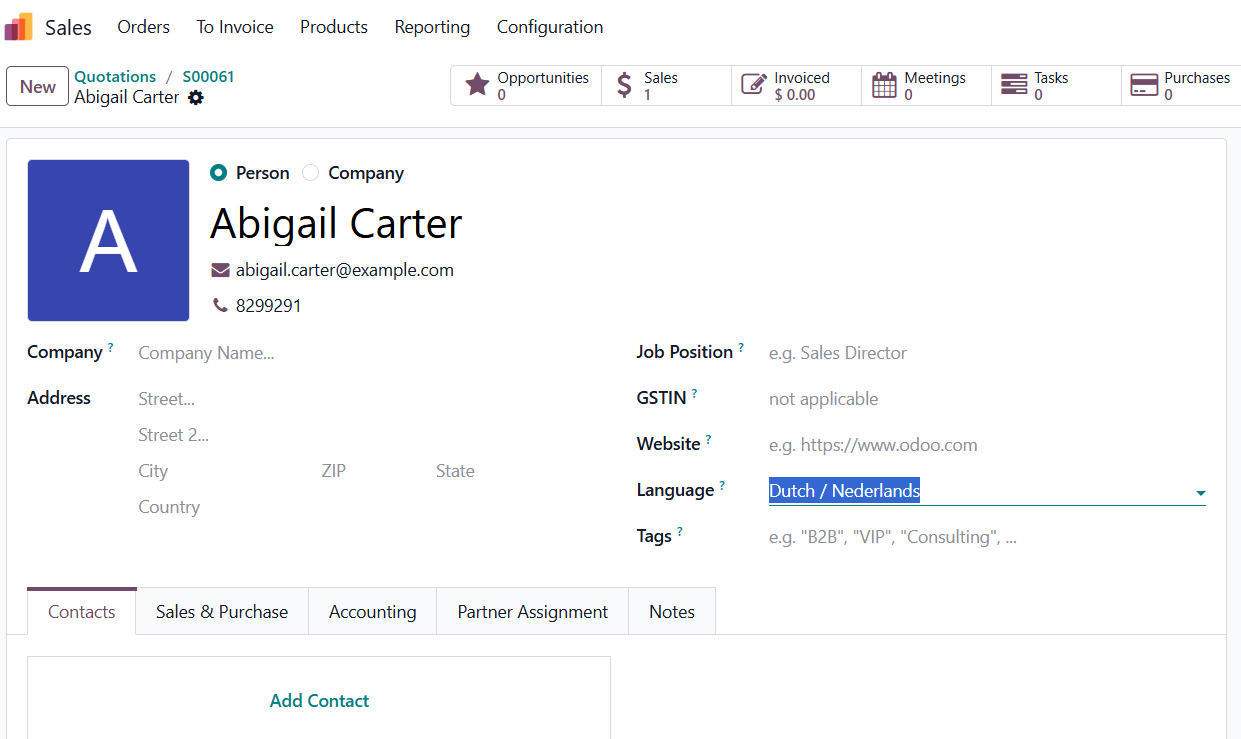This screenshot has height=739, width=1241.
Task: Select the Company radio button
Action: (311, 173)
